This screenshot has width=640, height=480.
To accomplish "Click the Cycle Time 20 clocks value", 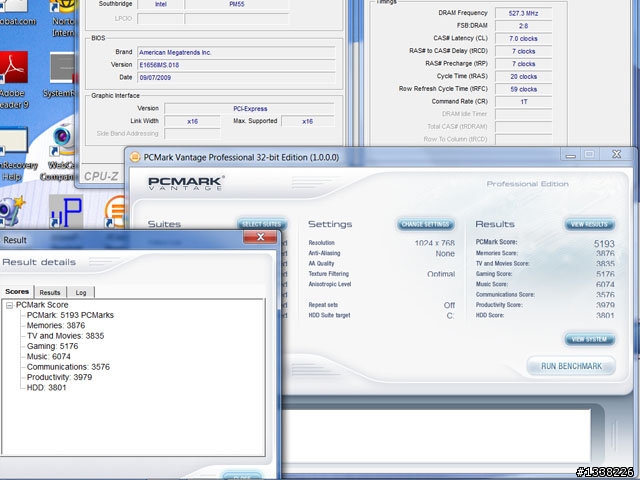I will (x=523, y=76).
